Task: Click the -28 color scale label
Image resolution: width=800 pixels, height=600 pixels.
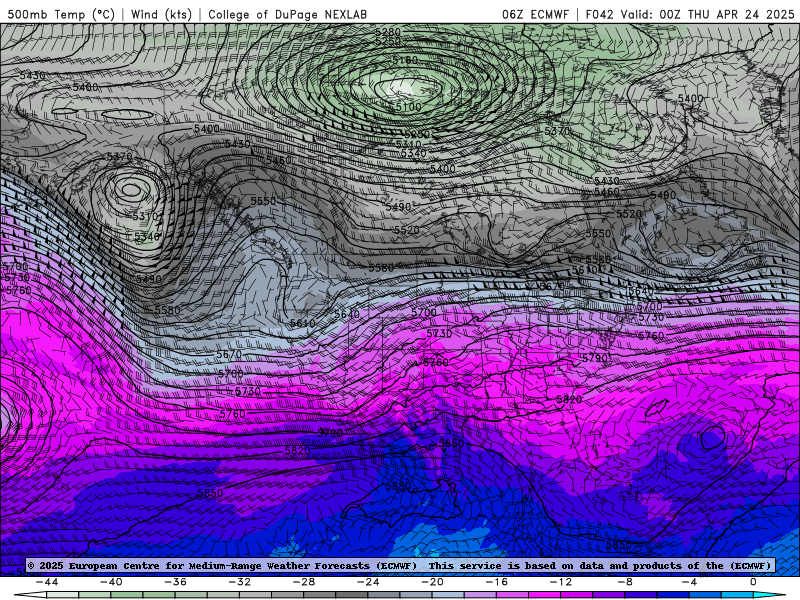Action: pyautogui.click(x=304, y=582)
